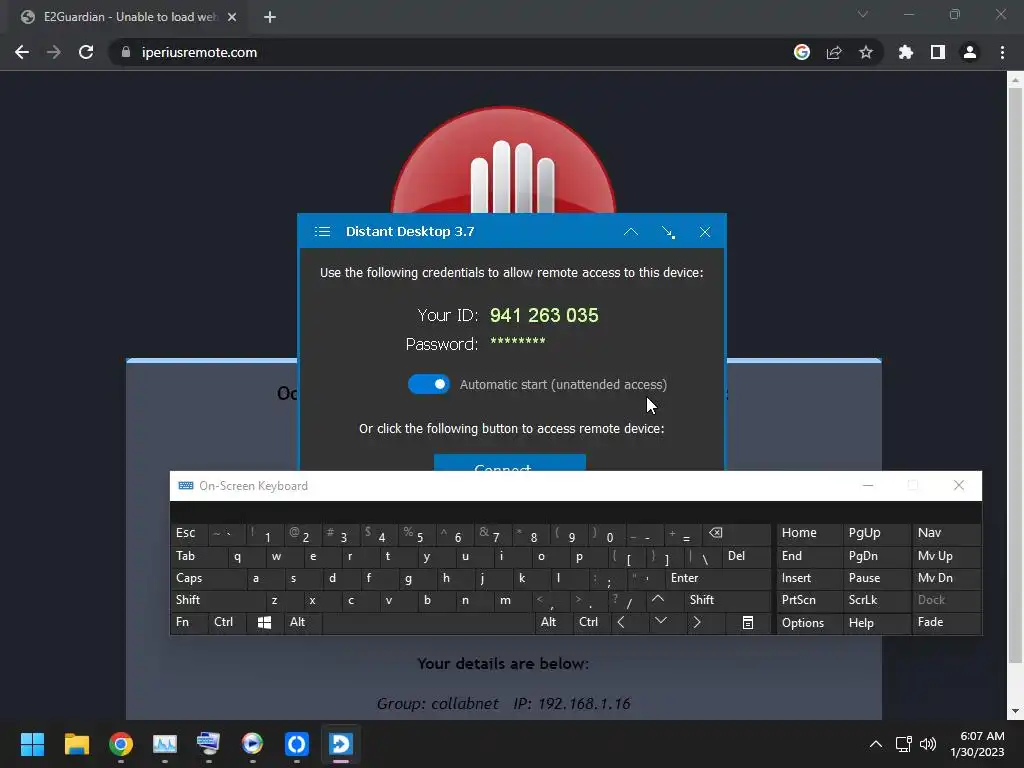Open clock showing 6:07 AM

tap(977, 744)
